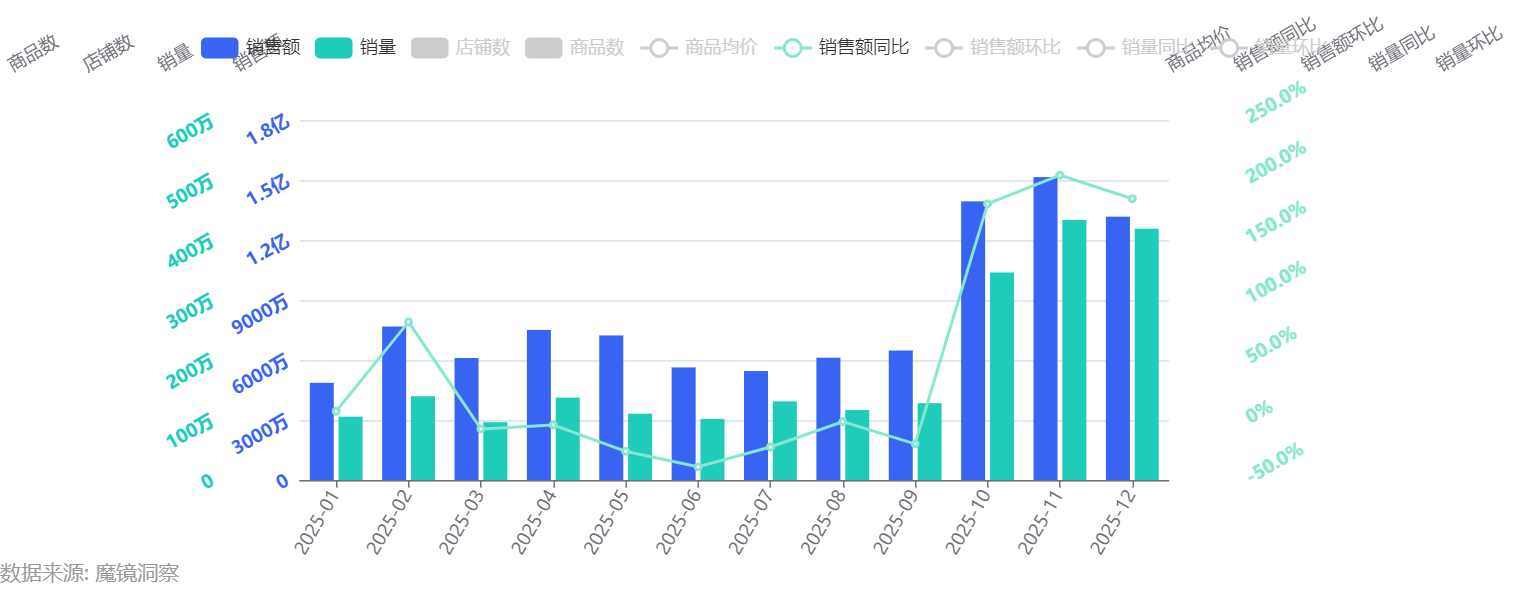Viewport: 1528px width, 600px height.
Task: Click the 250.0% right axis label
Action: pos(1277,103)
